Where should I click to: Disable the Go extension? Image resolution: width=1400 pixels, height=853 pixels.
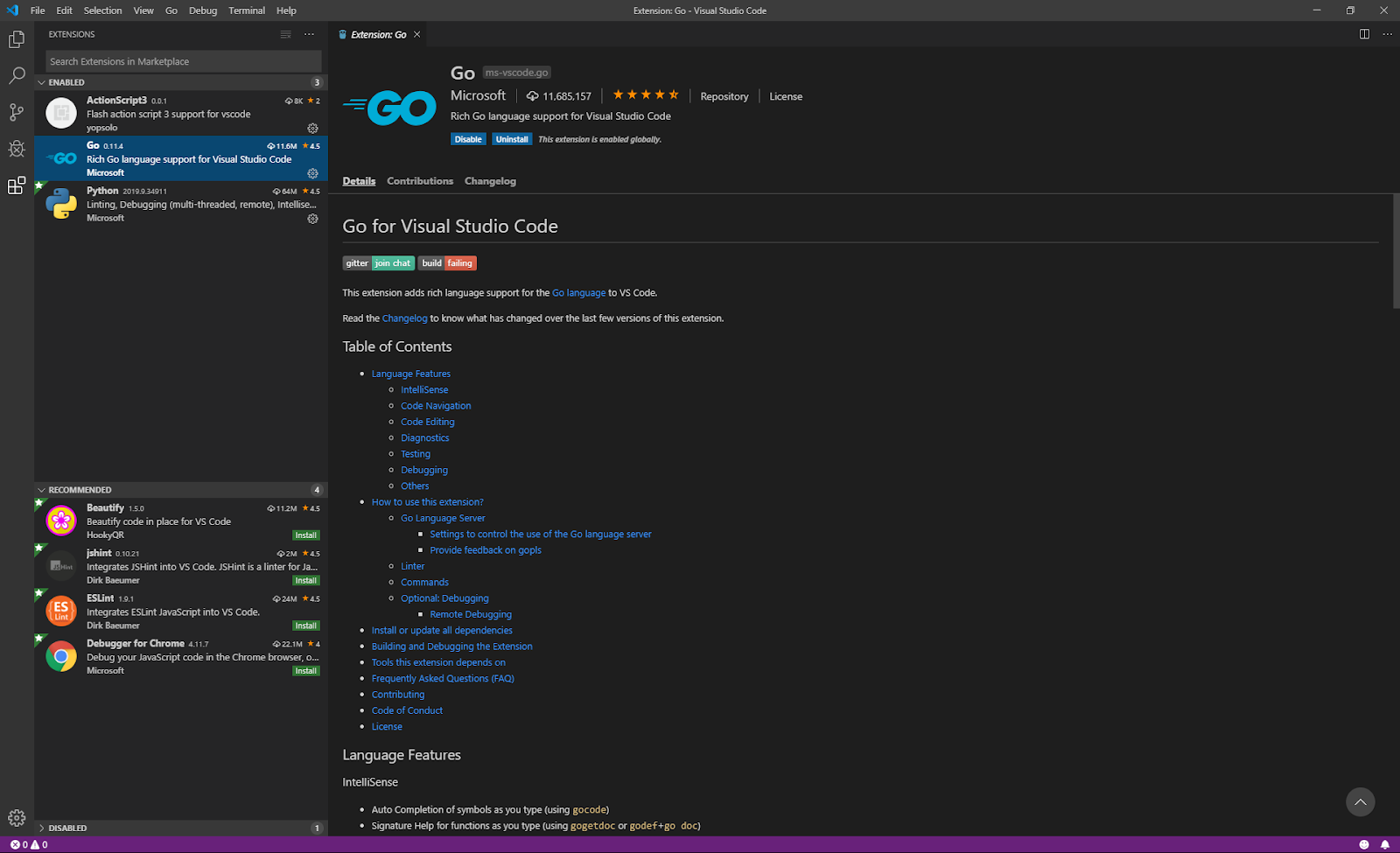click(x=468, y=139)
